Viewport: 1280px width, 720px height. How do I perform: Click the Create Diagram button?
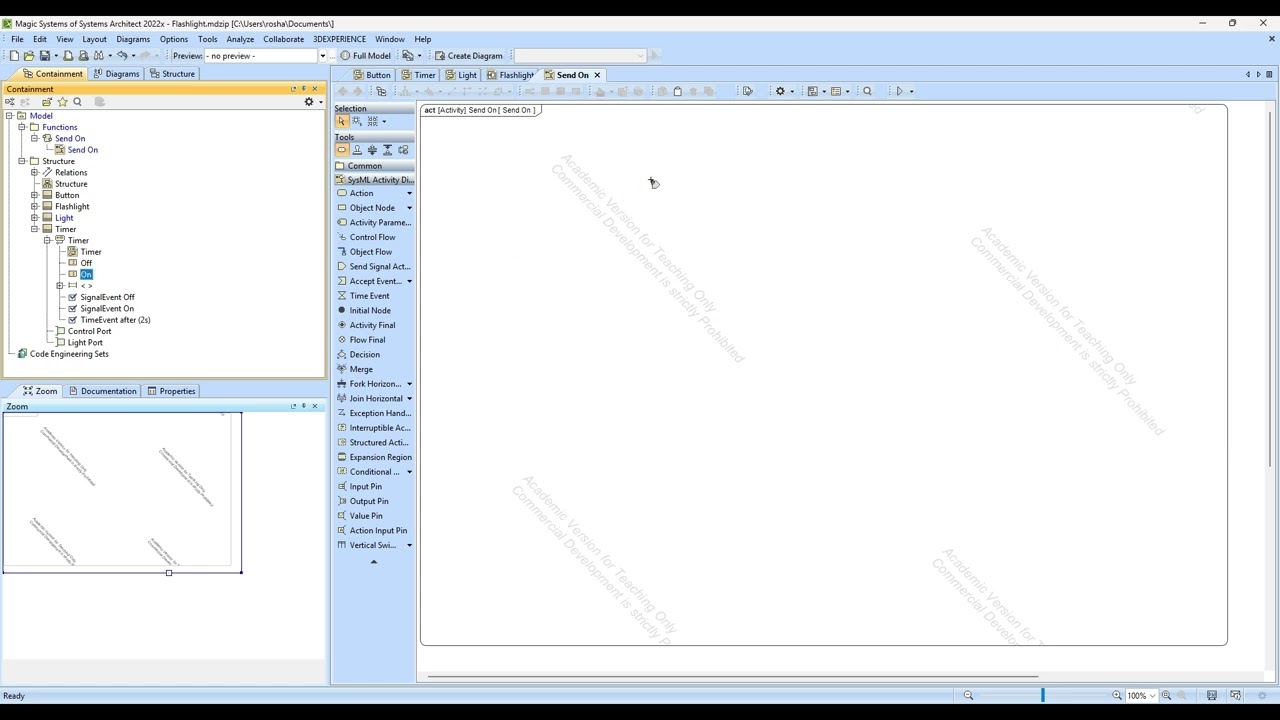(468, 56)
